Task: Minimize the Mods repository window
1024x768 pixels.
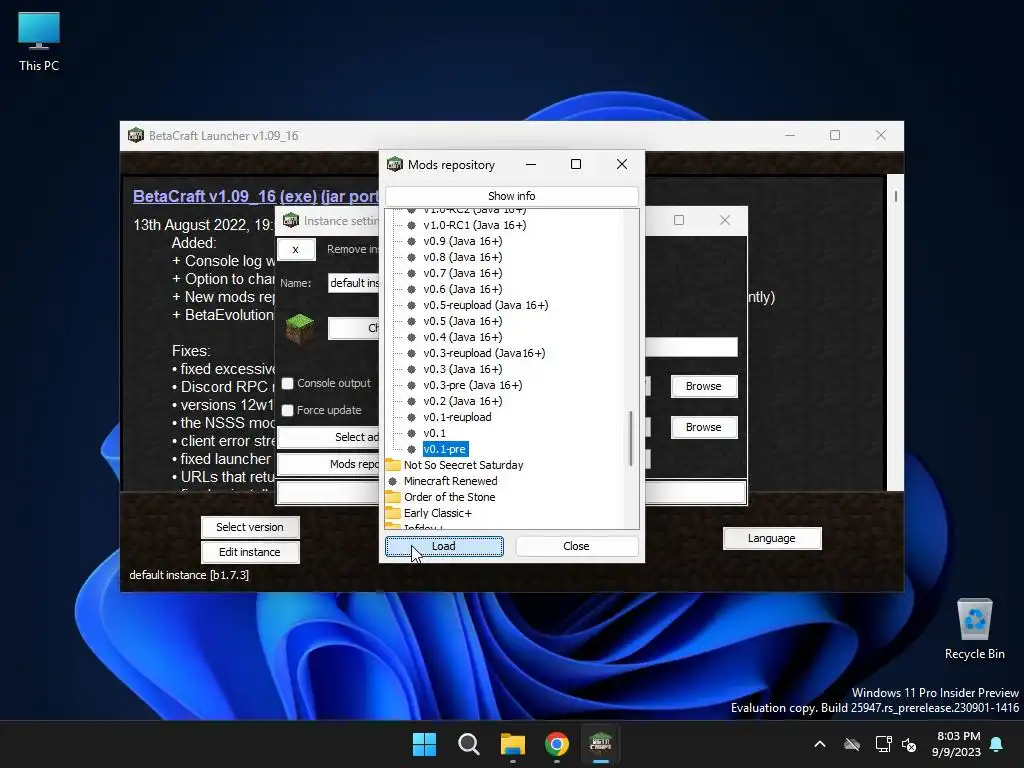Action: click(531, 164)
